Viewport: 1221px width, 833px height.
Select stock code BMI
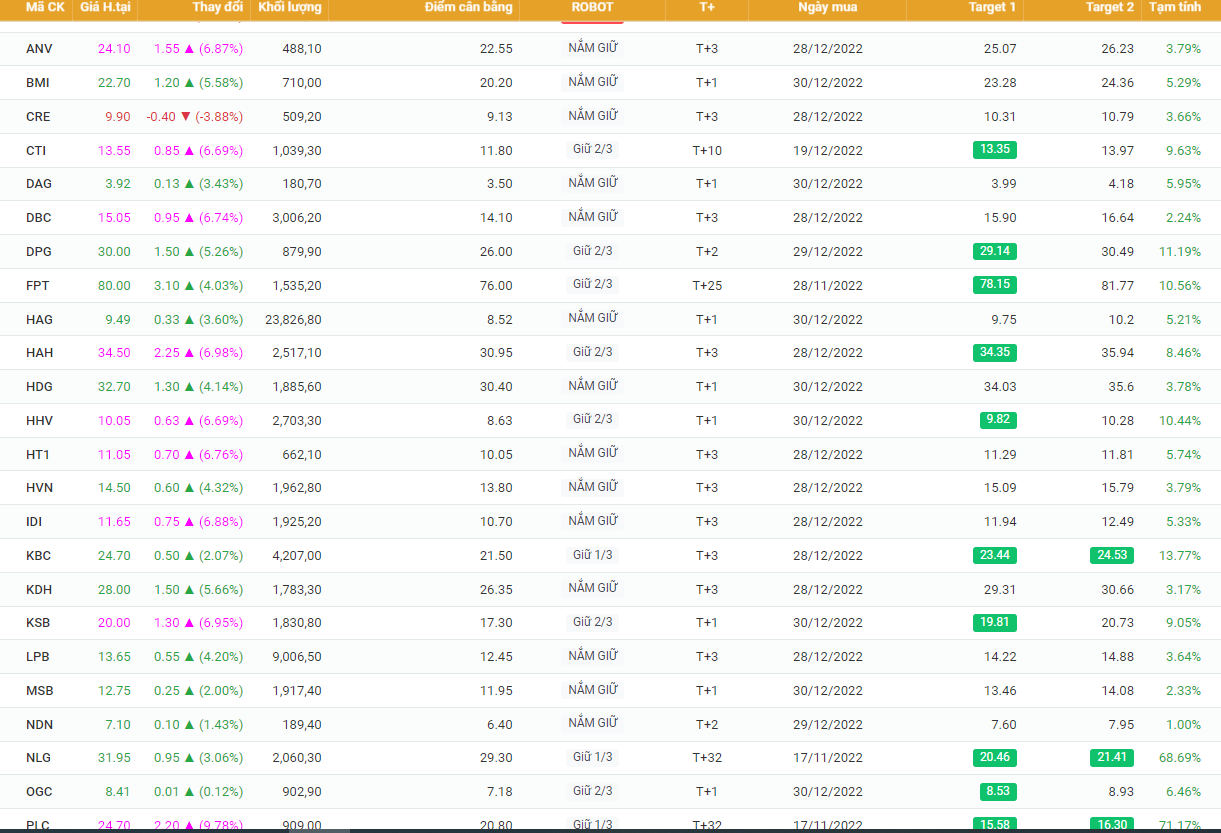[x=38, y=83]
